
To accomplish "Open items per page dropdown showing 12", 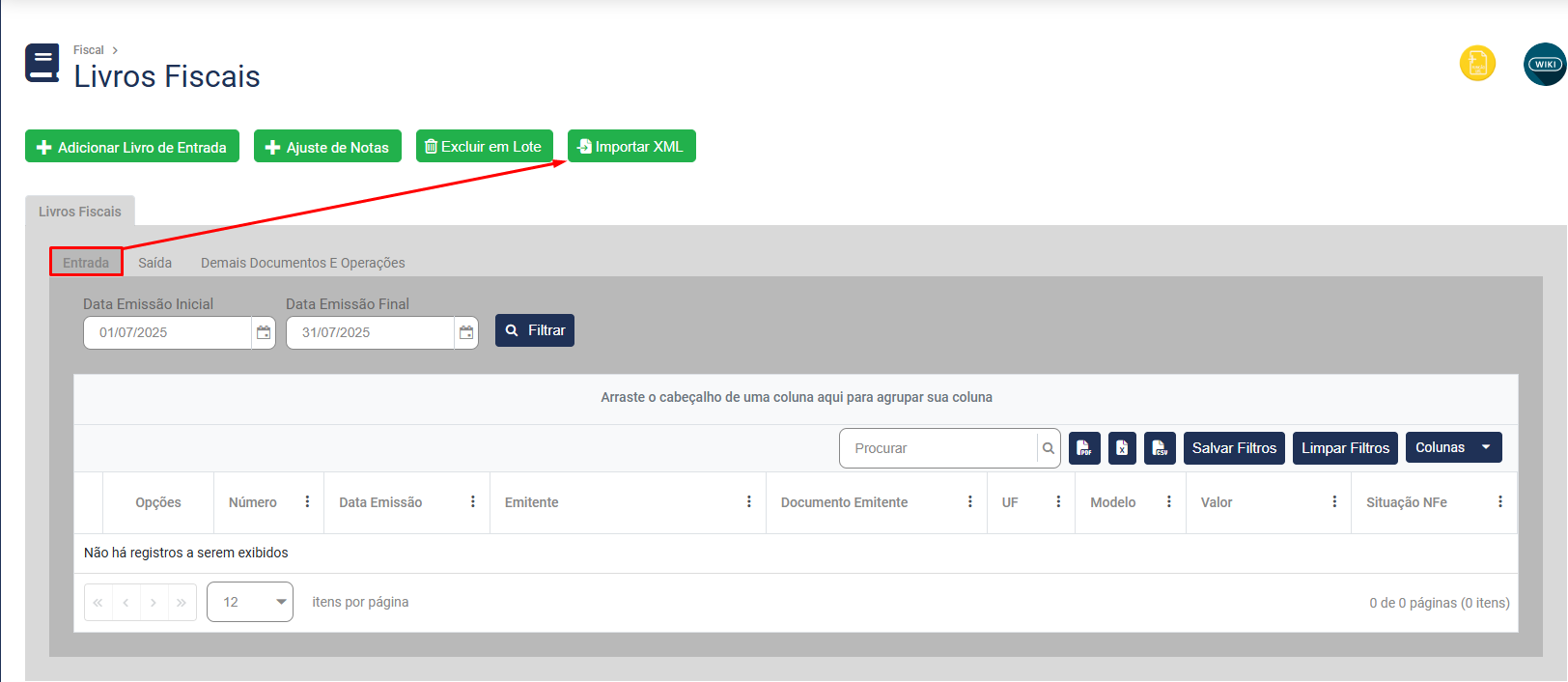I will 250,602.
